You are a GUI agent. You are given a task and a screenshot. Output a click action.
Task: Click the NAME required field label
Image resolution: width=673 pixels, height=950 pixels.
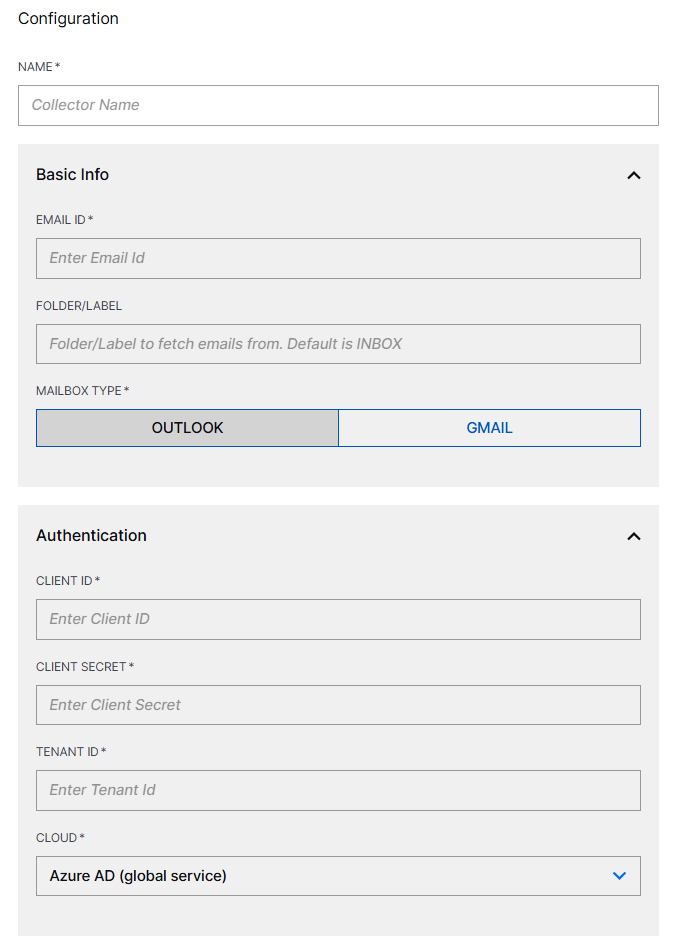pyautogui.click(x=39, y=67)
